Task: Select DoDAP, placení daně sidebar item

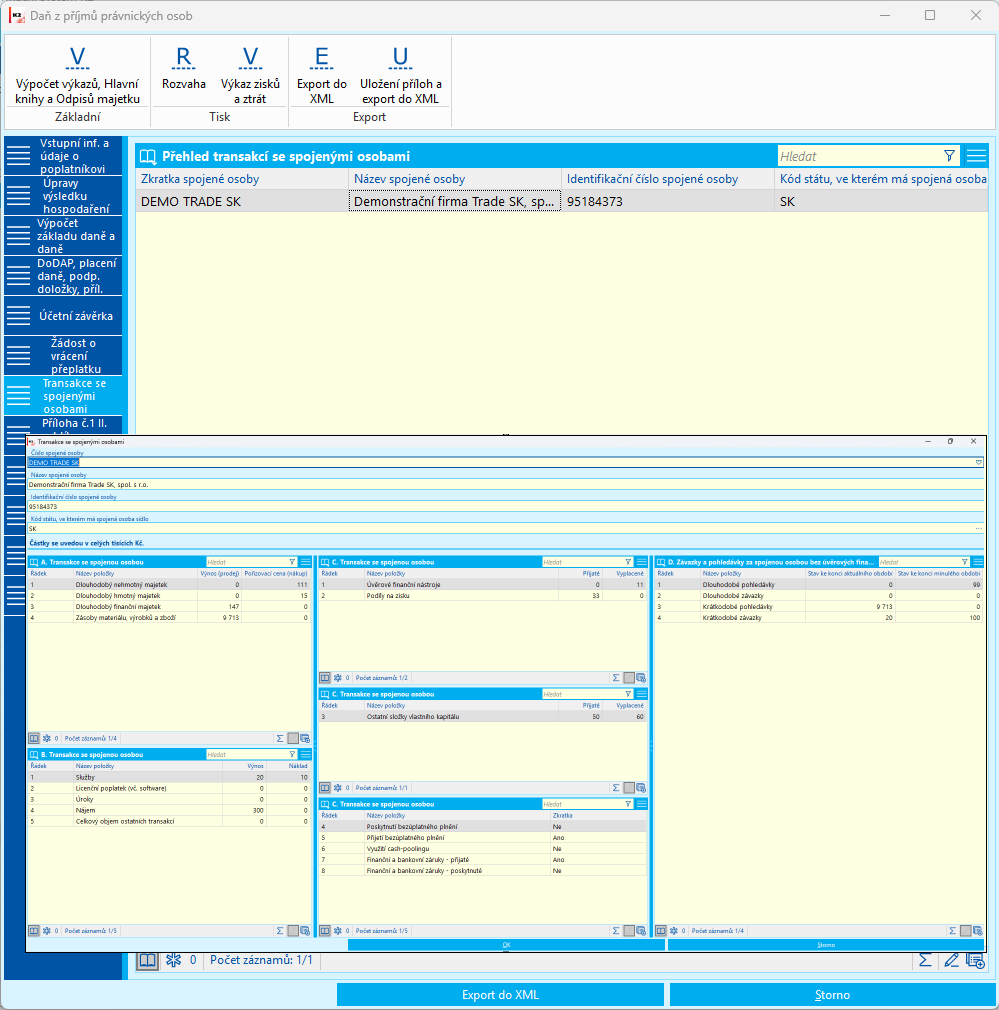Action: [x=63, y=276]
